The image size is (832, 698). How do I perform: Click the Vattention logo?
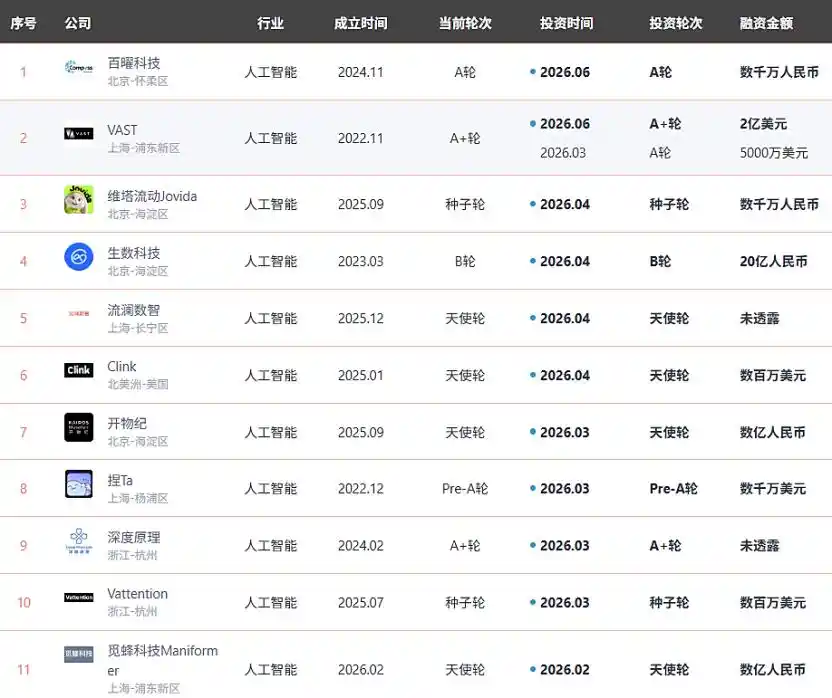(x=79, y=598)
